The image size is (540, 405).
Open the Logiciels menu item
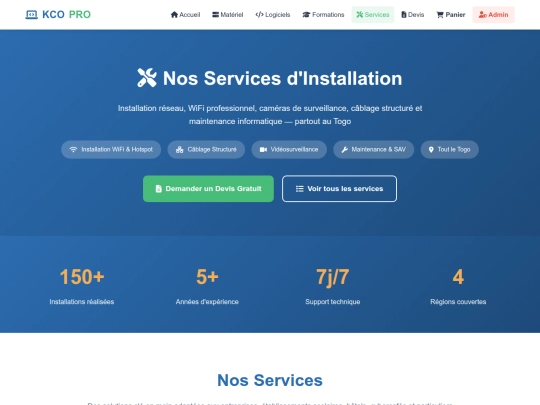[273, 14]
